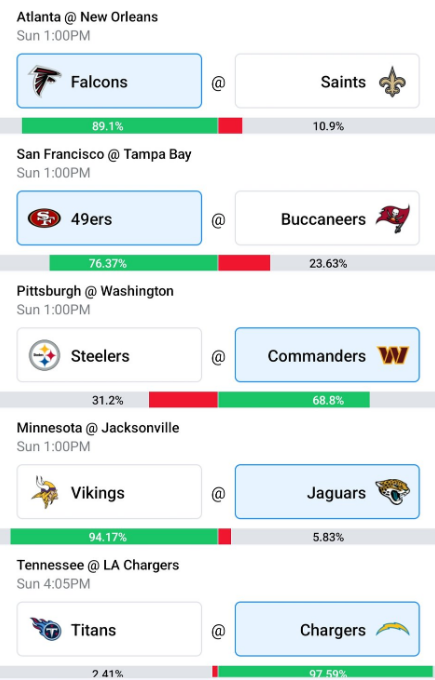
Task: Click the Steelers team logo
Action: coord(44,355)
